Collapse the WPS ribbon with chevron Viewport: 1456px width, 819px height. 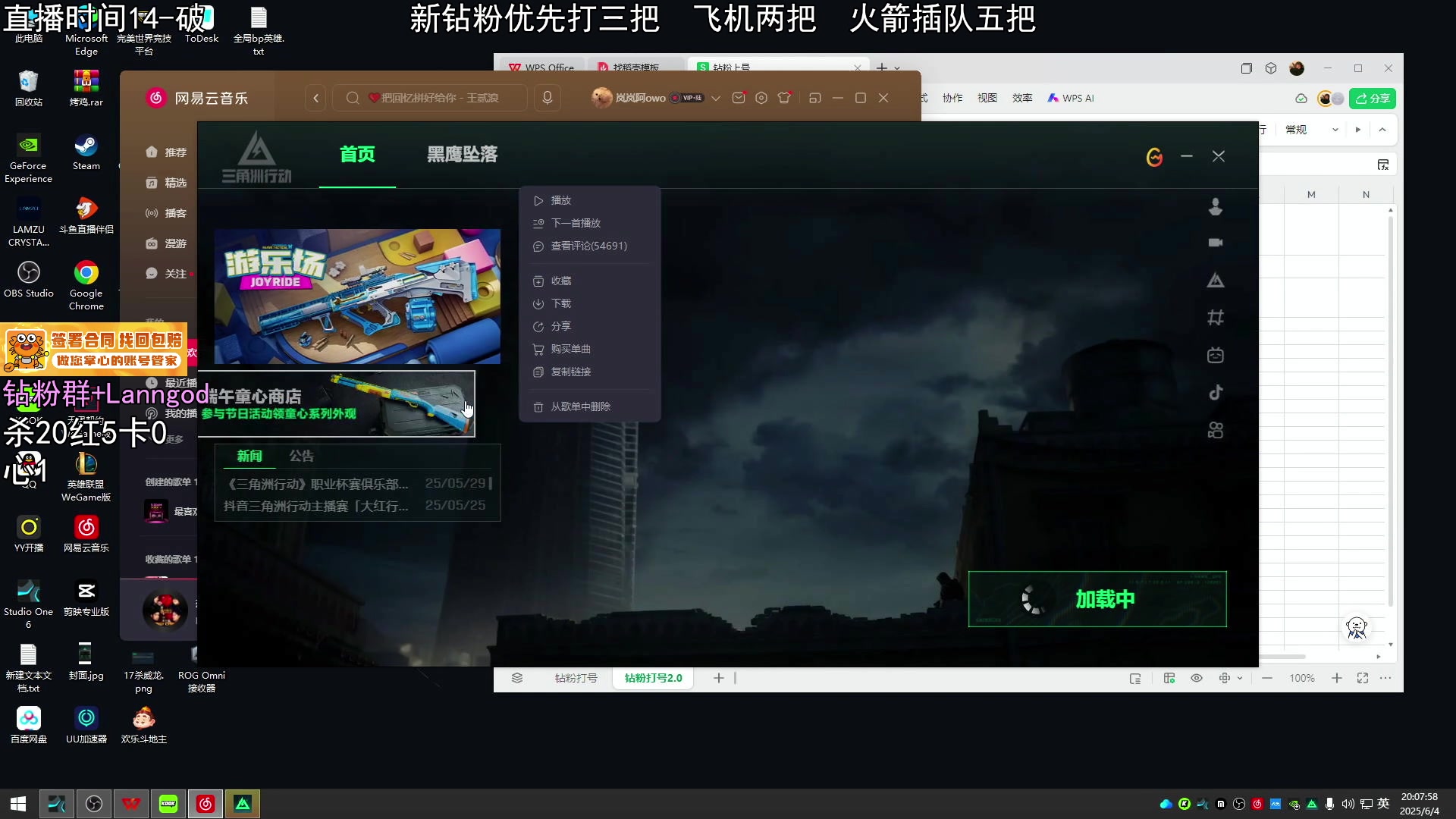point(1382,130)
